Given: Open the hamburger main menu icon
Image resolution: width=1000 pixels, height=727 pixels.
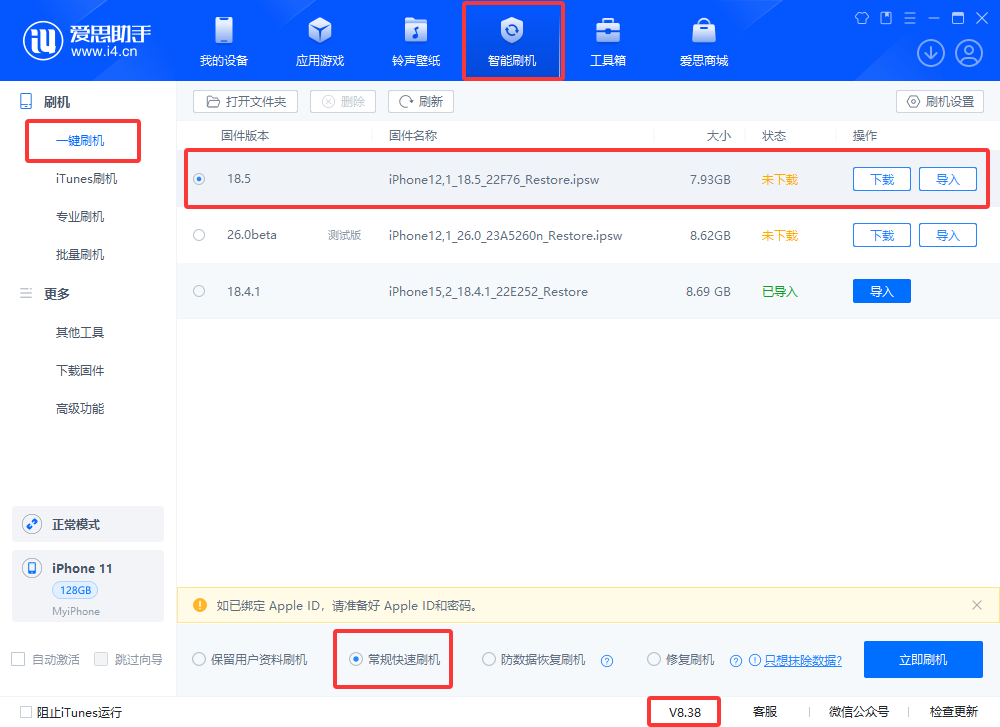Looking at the screenshot, I should pyautogui.click(x=910, y=18).
